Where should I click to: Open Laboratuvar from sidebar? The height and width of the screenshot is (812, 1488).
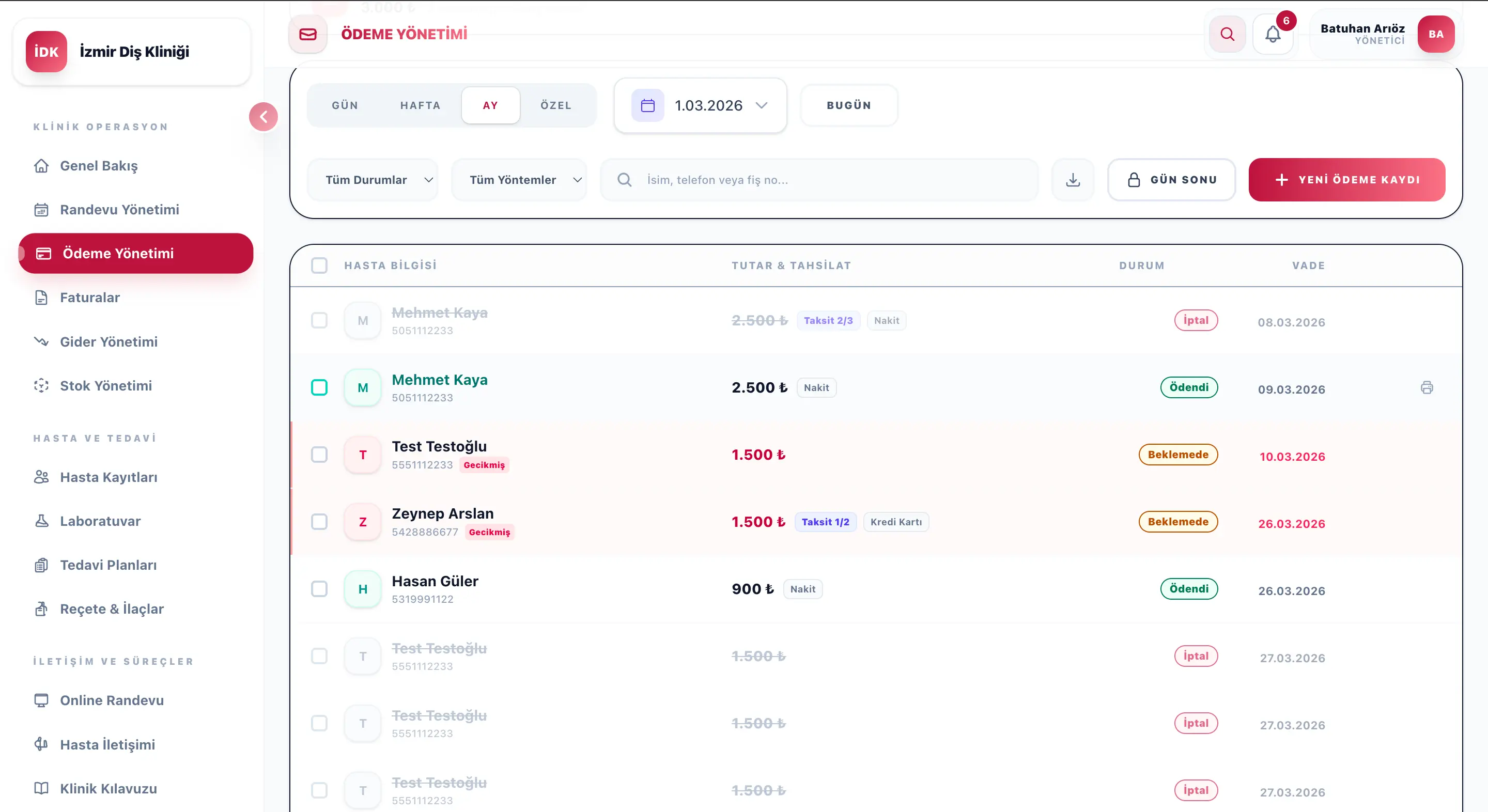pos(100,521)
